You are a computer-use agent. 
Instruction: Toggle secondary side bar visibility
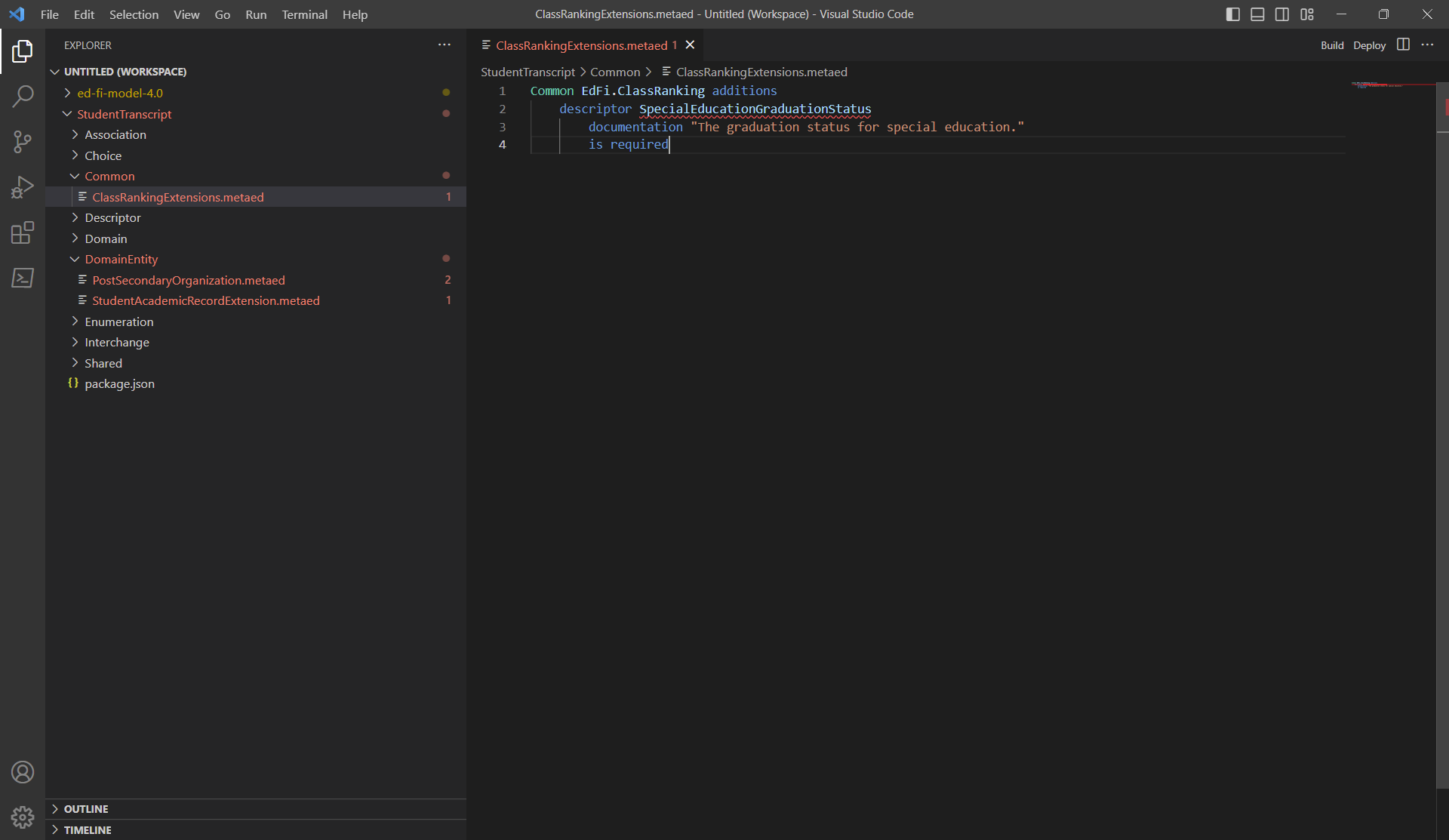click(x=1282, y=14)
